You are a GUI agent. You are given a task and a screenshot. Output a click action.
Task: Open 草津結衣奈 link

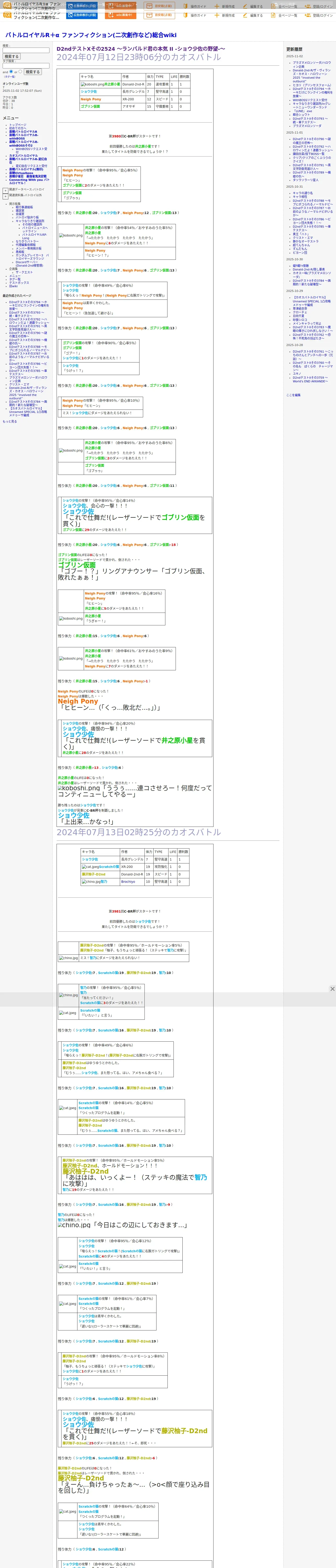point(300,309)
